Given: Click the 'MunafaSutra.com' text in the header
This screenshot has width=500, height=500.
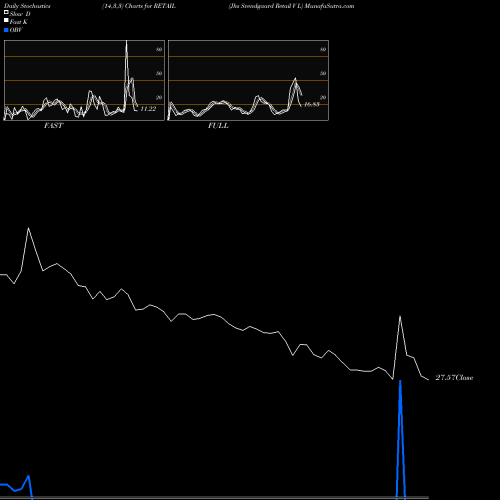Looking at the screenshot, I should [x=329, y=6].
